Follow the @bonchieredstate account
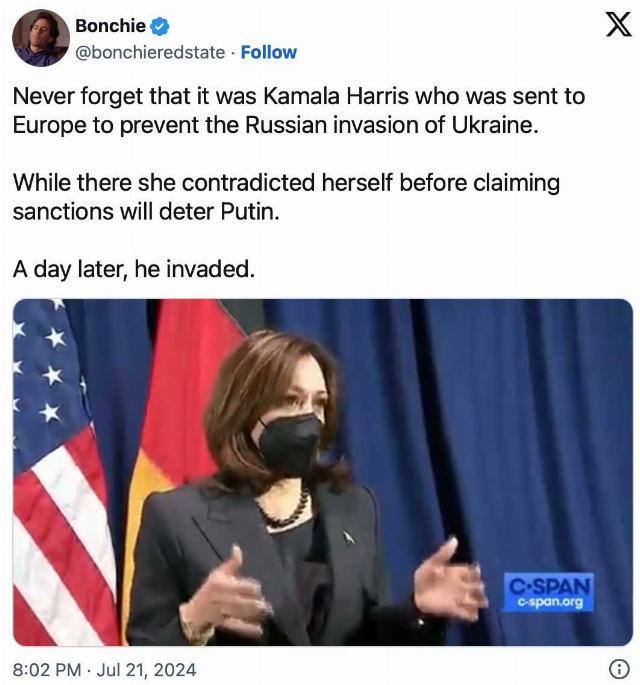The image size is (640, 685). [269, 52]
